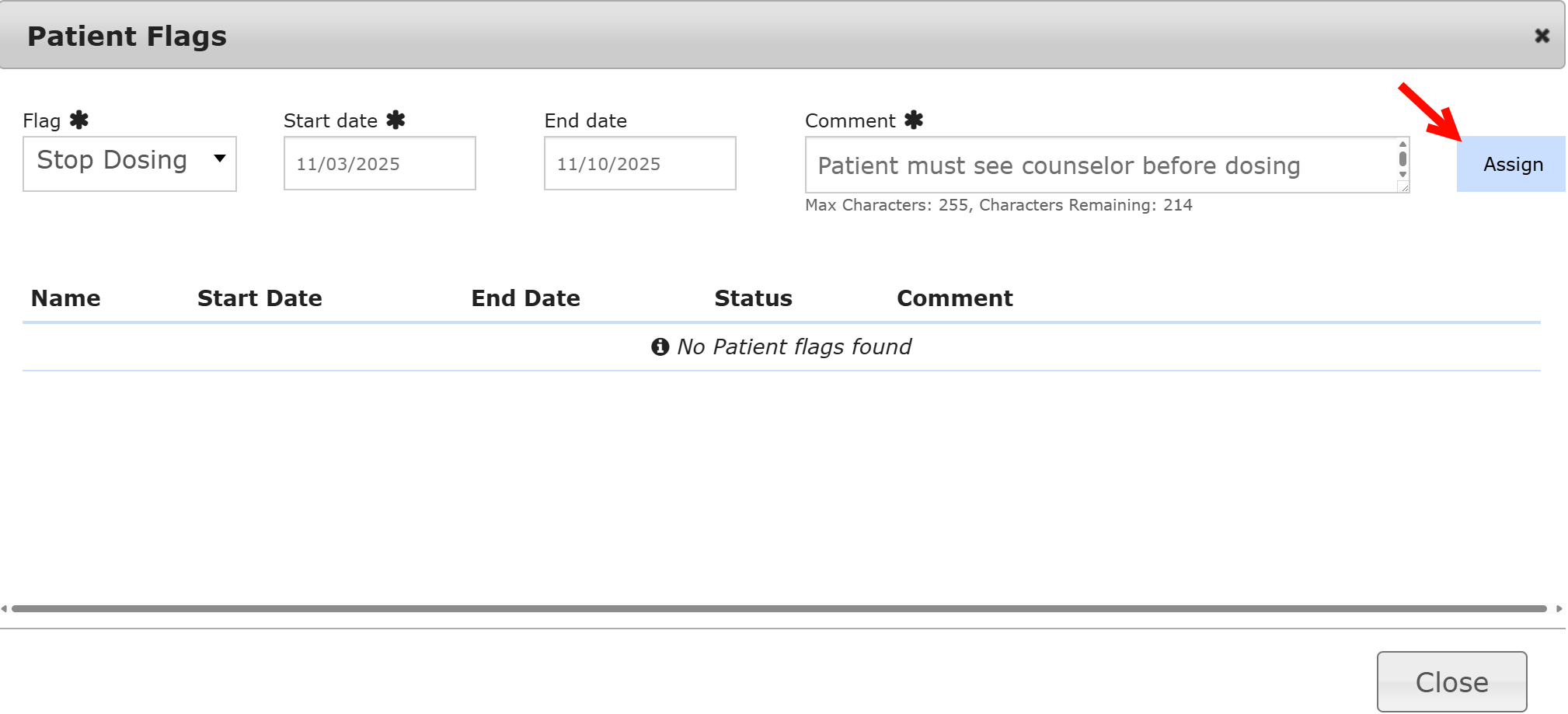Sort by Start Date column header
This screenshot has height=714, width=1568.
coord(260,298)
